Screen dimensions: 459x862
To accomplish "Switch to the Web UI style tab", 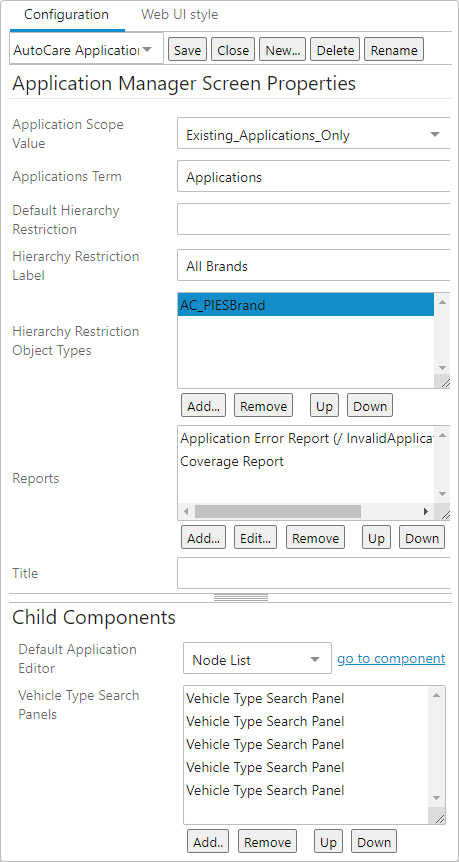I will click(x=179, y=14).
